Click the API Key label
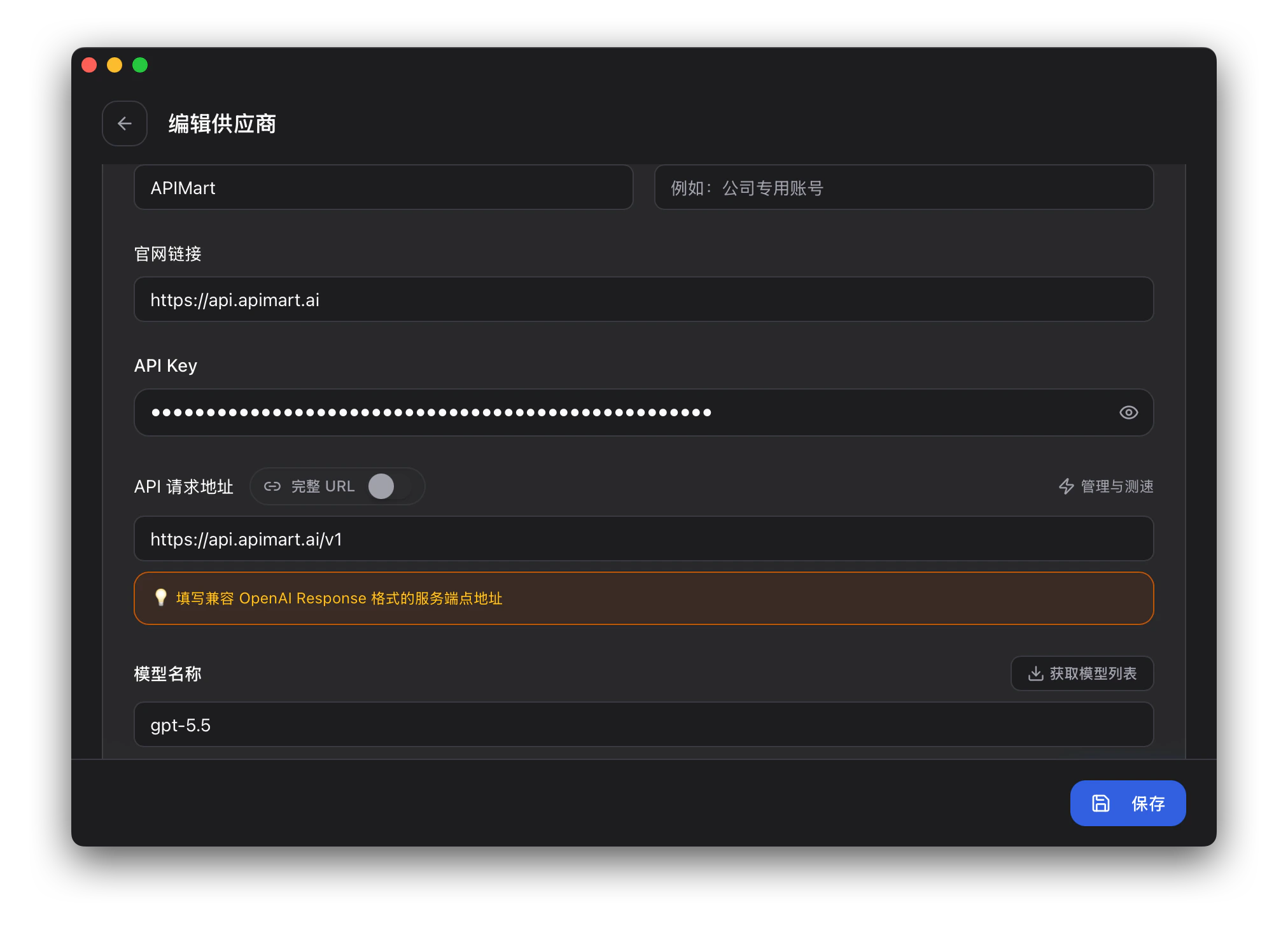 point(165,366)
